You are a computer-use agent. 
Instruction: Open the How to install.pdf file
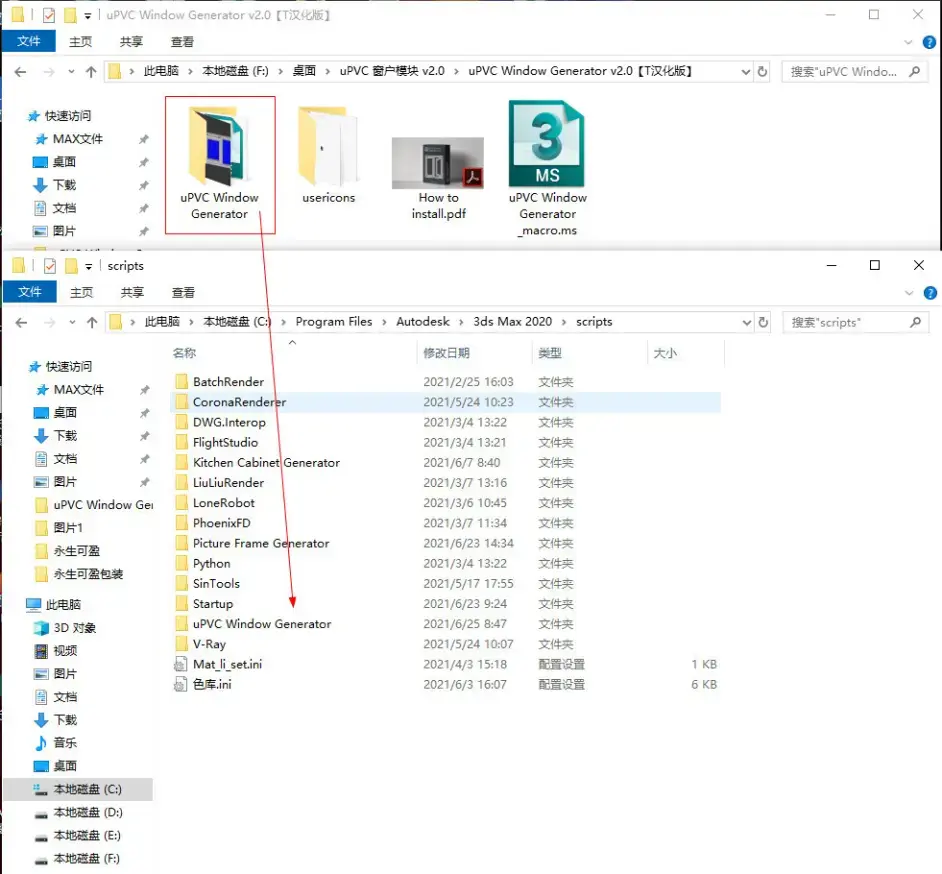click(438, 179)
